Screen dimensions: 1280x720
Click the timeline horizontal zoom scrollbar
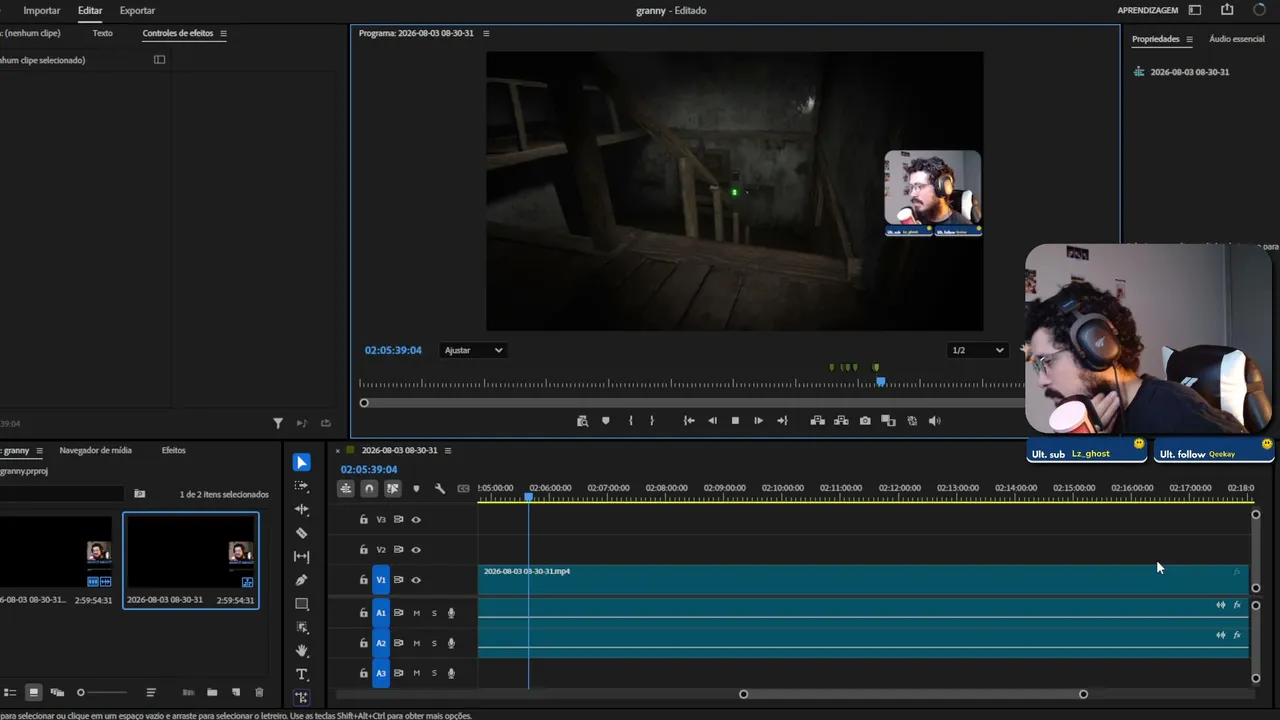(x=913, y=694)
